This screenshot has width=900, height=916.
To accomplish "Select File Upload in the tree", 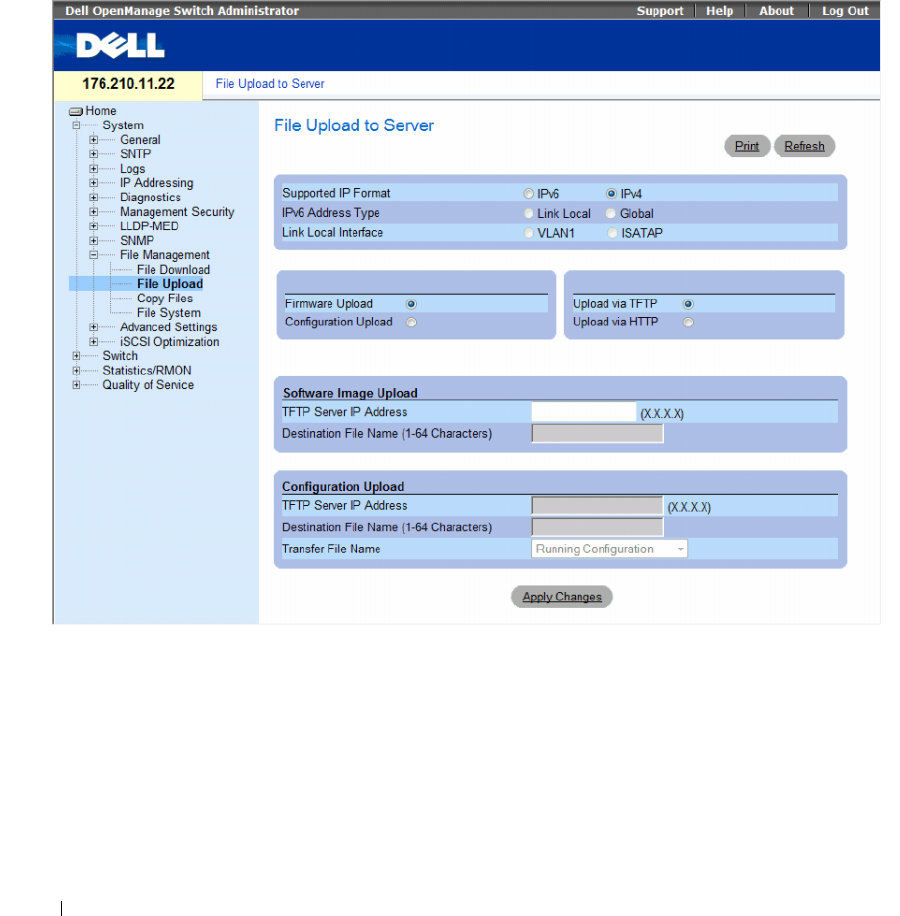I will coord(170,284).
